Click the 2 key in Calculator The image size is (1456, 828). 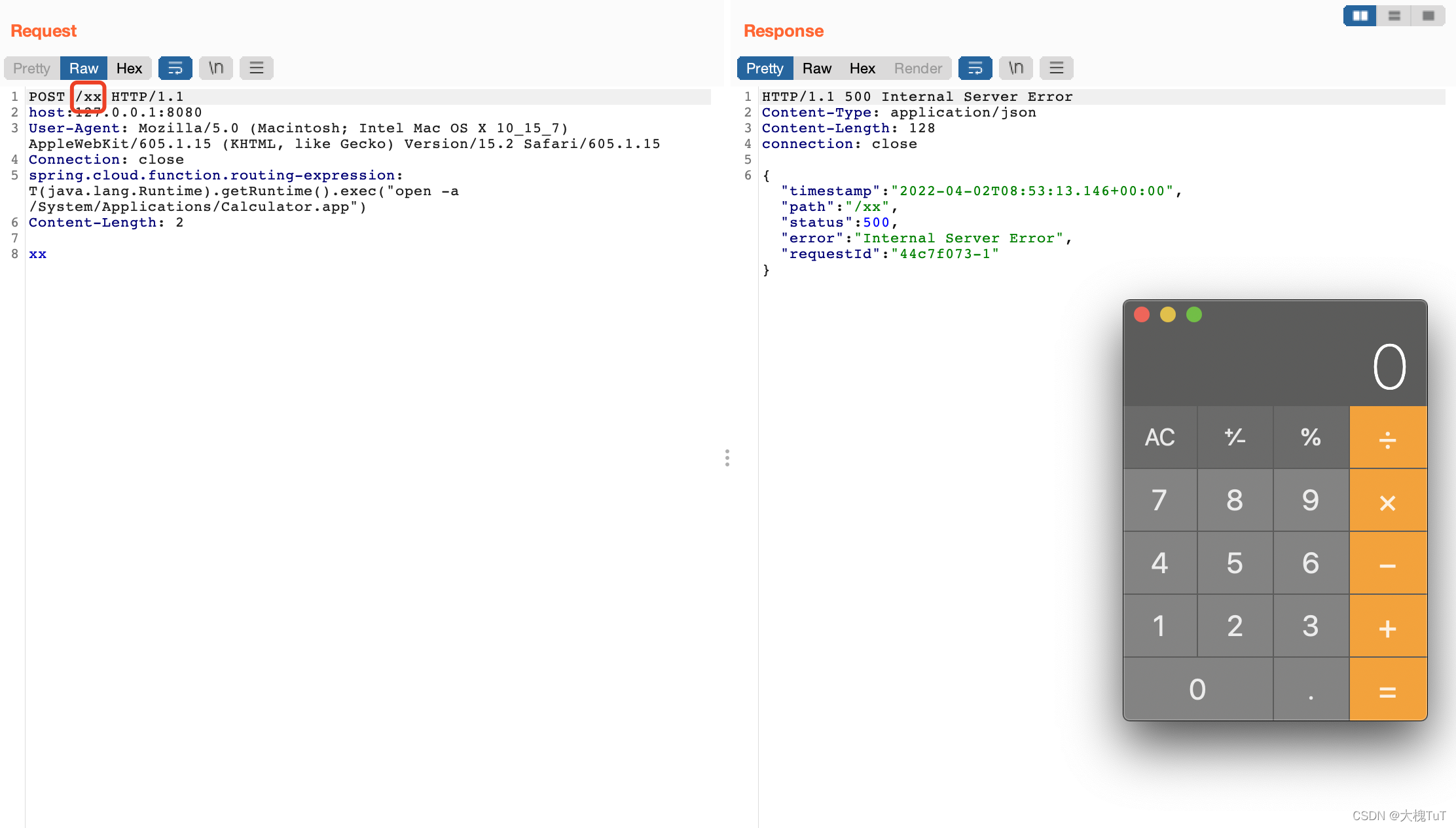1235,626
